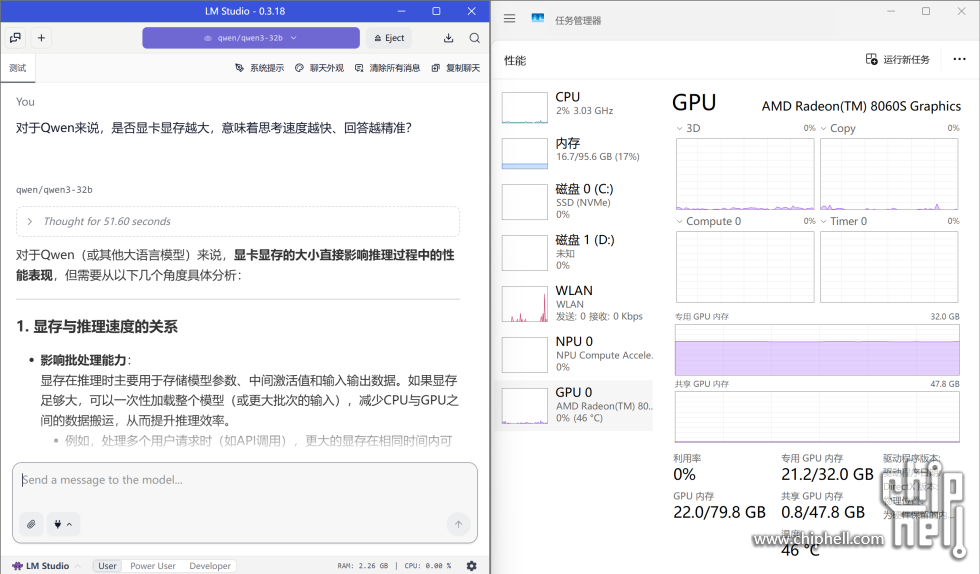Select CPU in the performance list
The height and width of the screenshot is (574, 980).
coord(576,108)
